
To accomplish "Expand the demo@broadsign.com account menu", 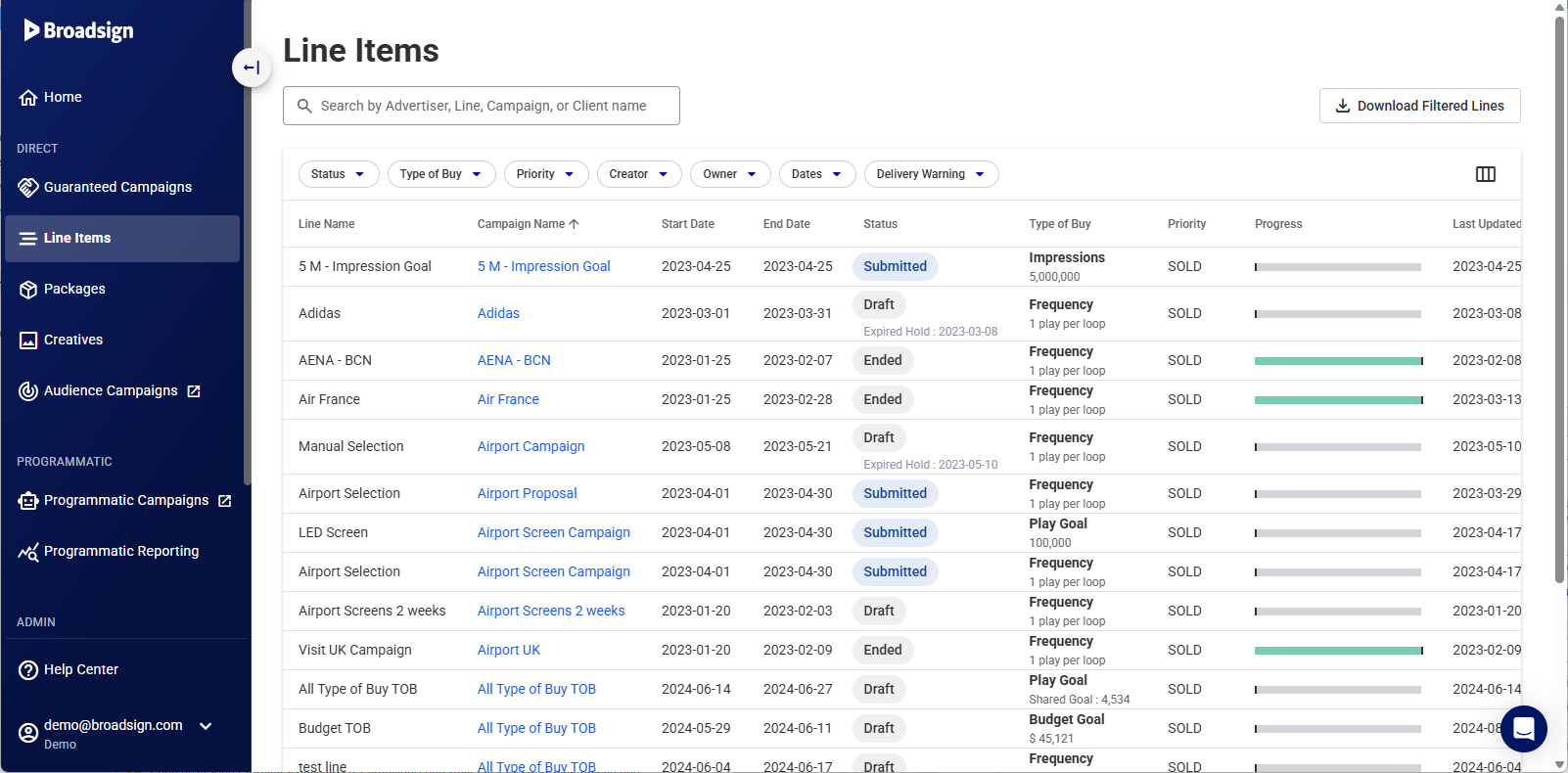I will (206, 726).
